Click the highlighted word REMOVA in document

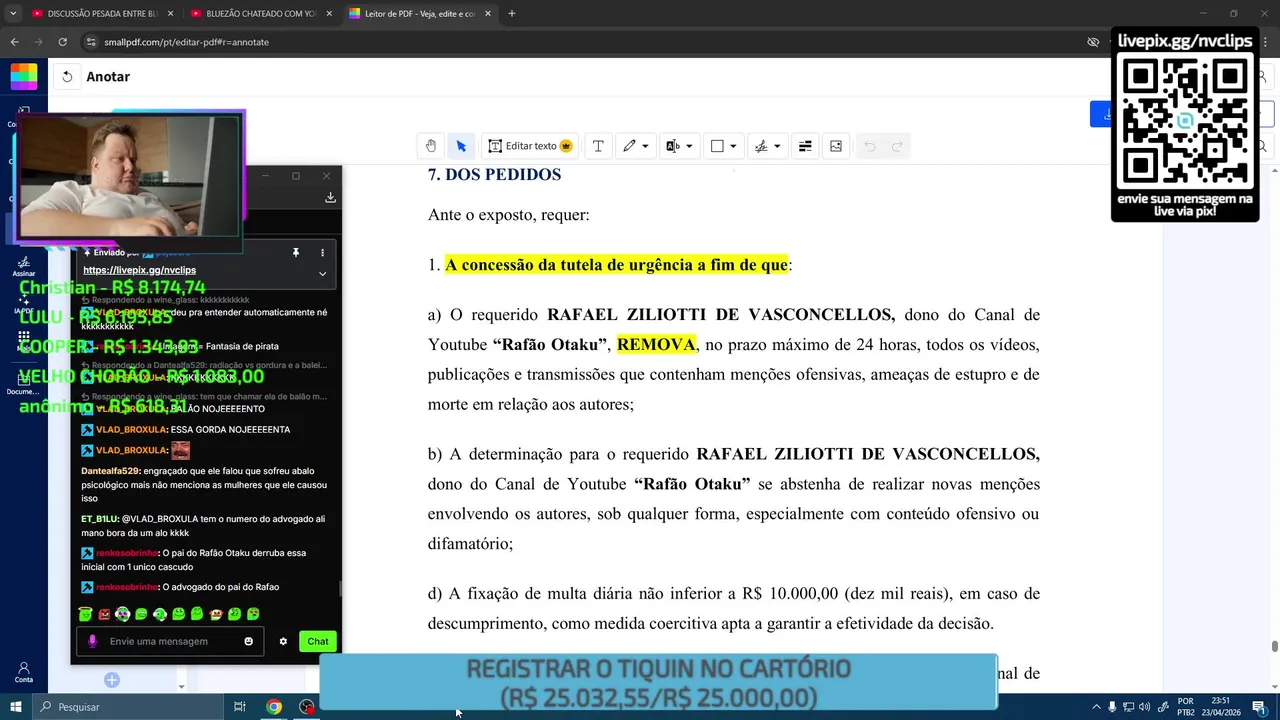(656, 345)
